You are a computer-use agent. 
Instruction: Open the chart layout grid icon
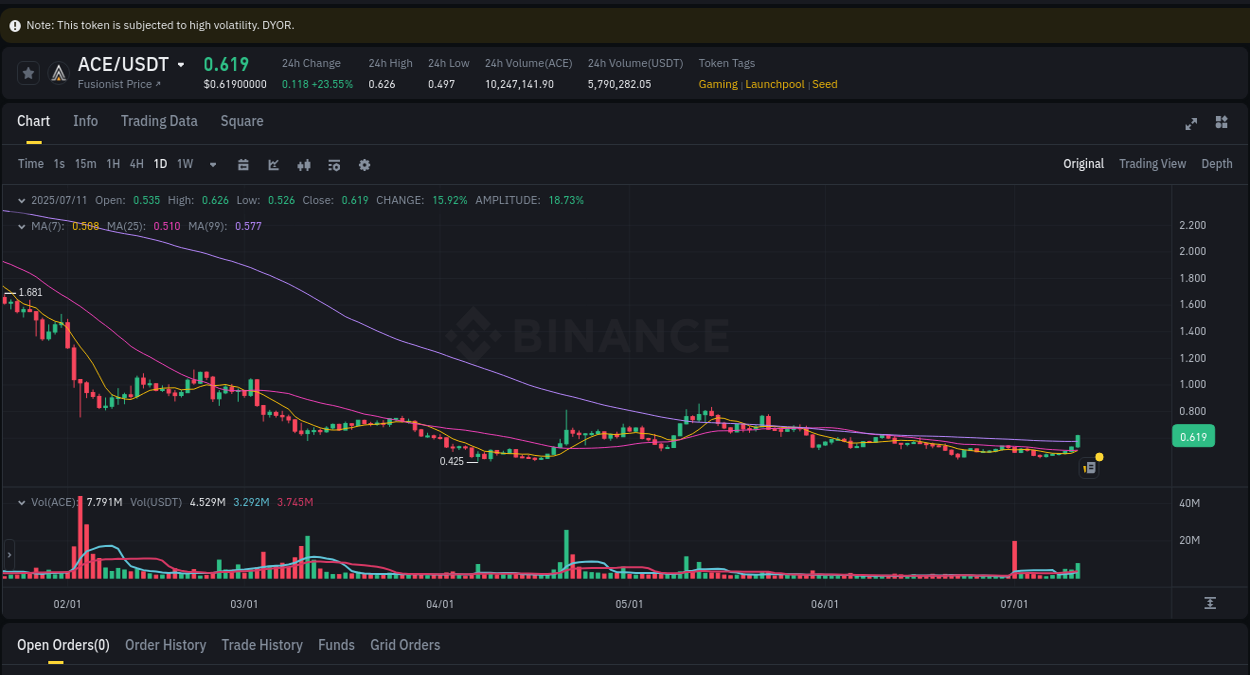tap(1221, 123)
